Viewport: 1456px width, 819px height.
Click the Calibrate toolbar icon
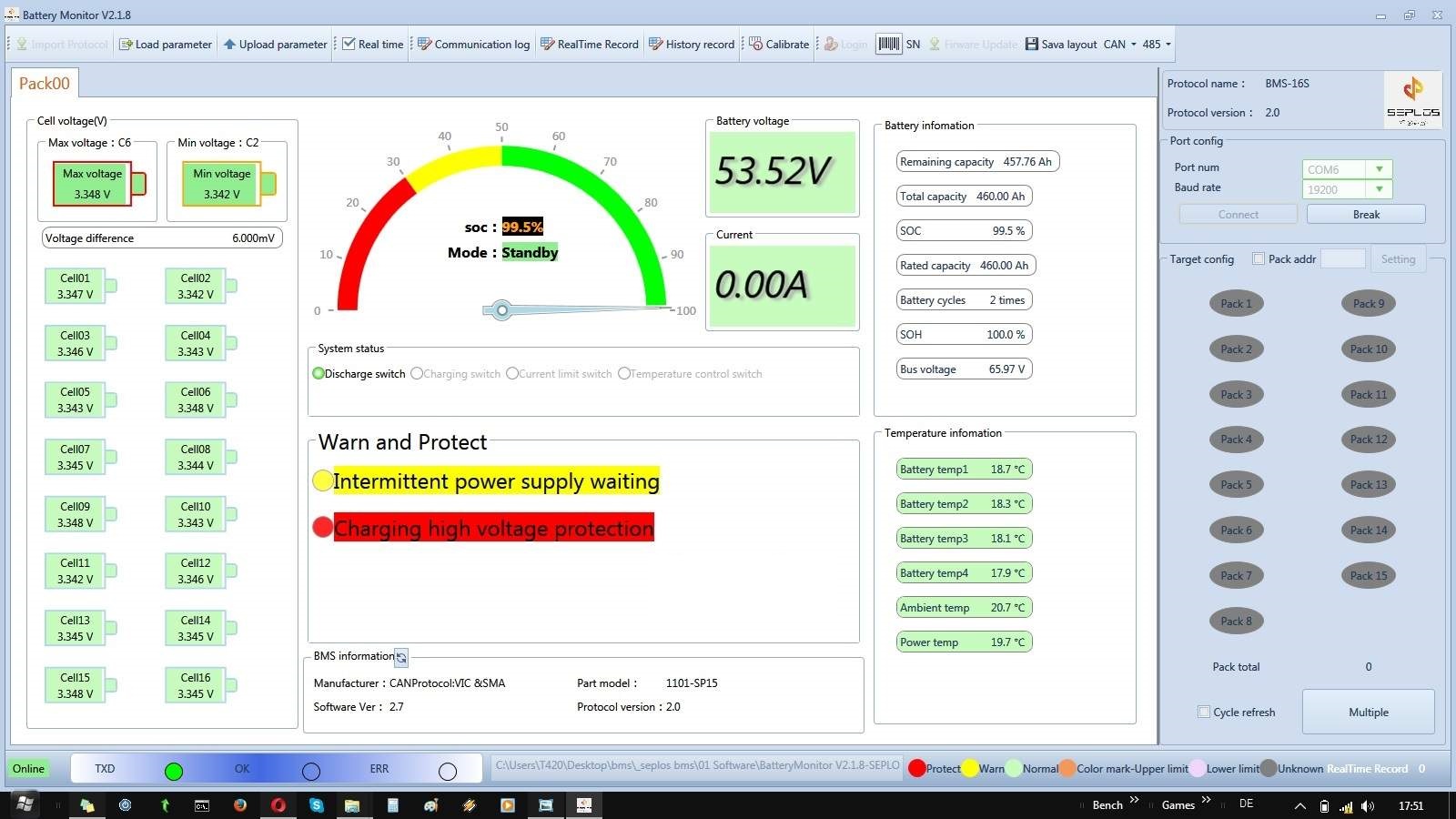pos(756,44)
